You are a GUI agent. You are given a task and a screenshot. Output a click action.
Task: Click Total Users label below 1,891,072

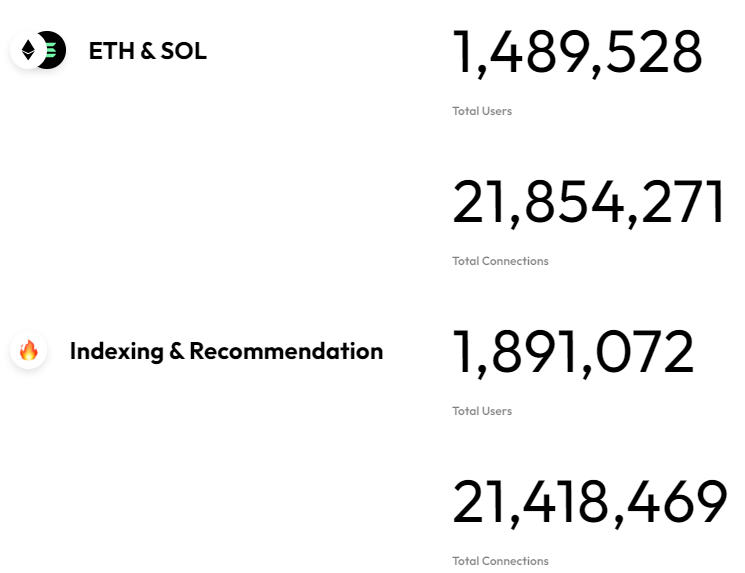pos(482,411)
